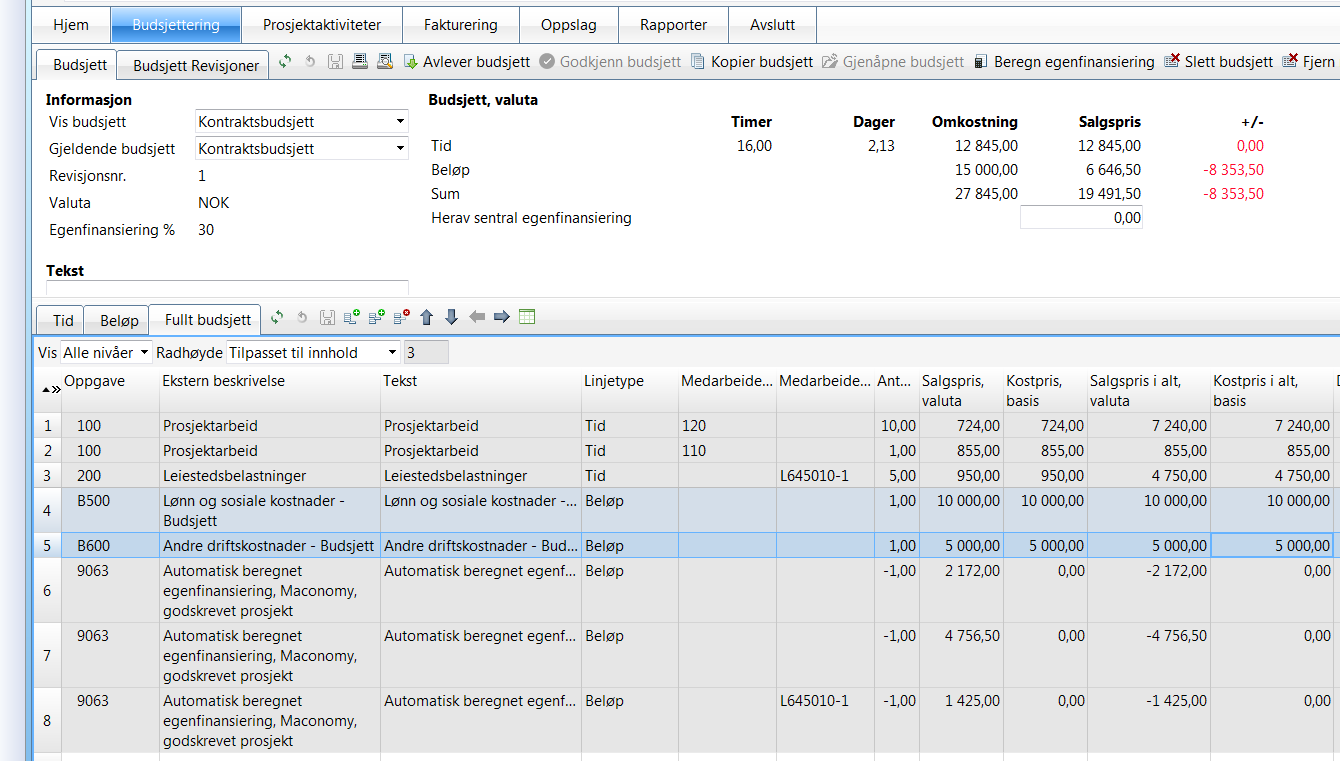Click the undo icon in the lines toolbar
This screenshot has height=761, width=1340.
(302, 317)
